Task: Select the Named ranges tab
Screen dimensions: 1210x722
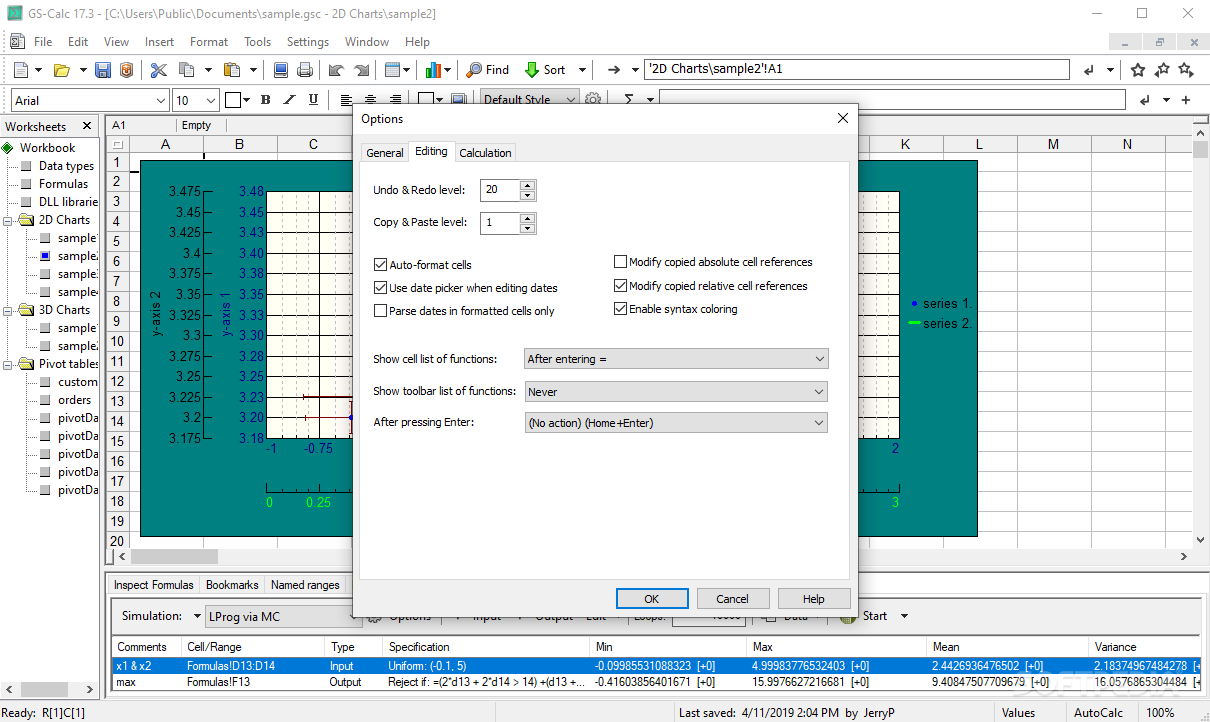Action: 305,585
